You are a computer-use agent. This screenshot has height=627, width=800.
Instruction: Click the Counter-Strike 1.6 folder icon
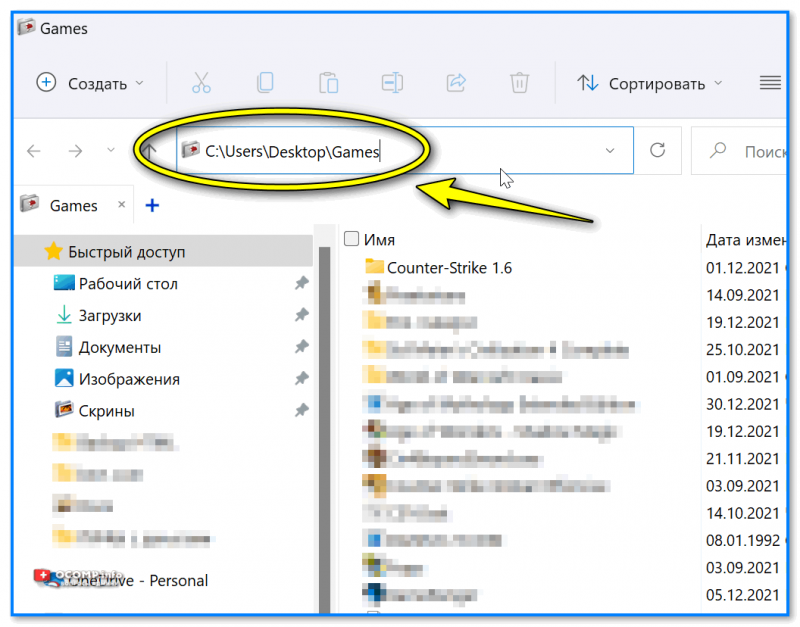pos(374,266)
